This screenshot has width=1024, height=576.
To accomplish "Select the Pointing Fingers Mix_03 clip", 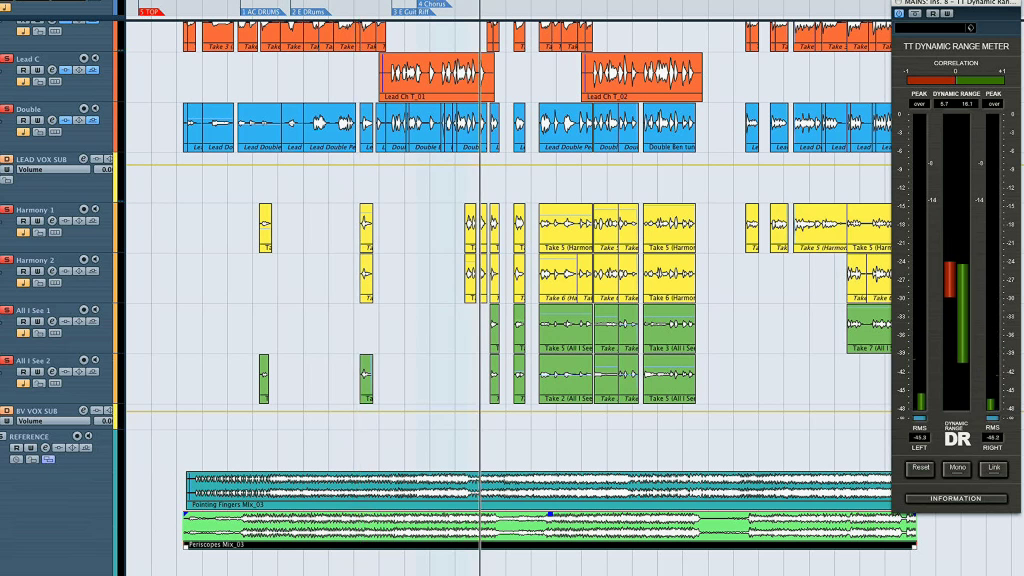I will (539, 490).
